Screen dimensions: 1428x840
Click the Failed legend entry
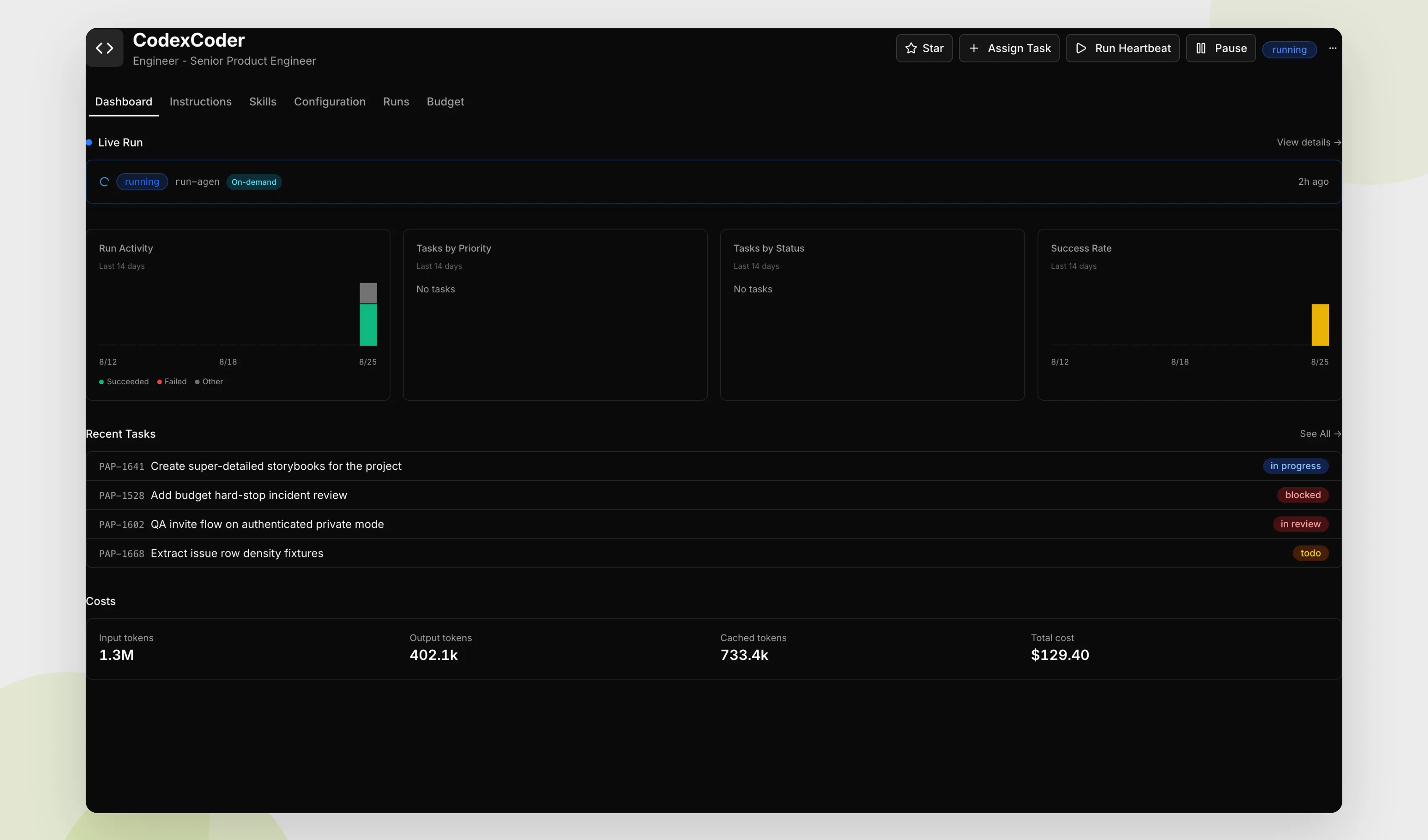(172, 381)
